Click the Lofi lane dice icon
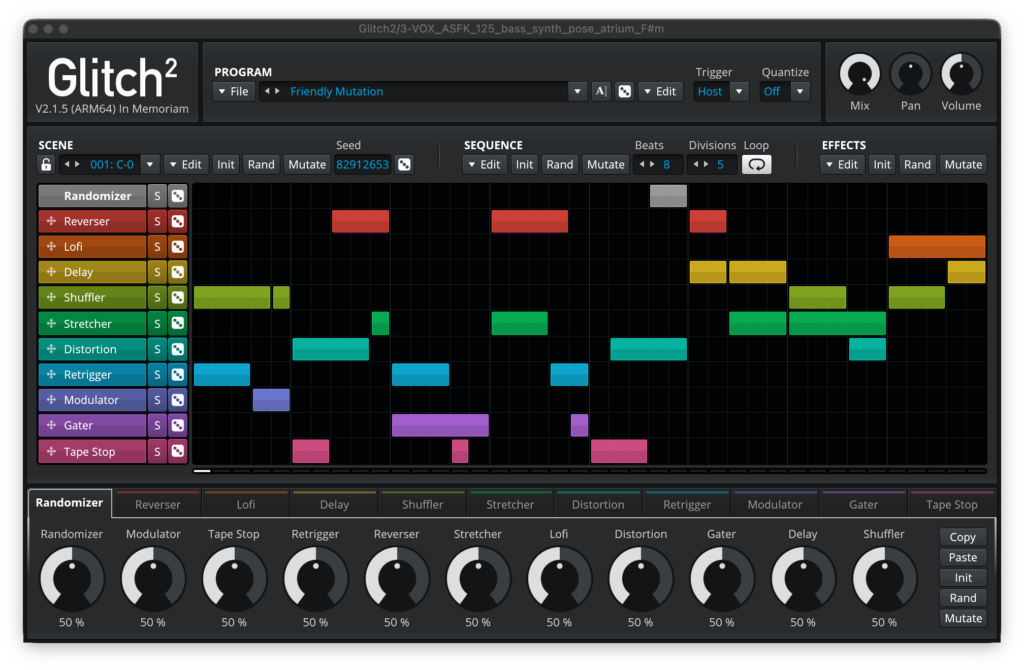This screenshot has width=1024, height=670. tap(178, 247)
